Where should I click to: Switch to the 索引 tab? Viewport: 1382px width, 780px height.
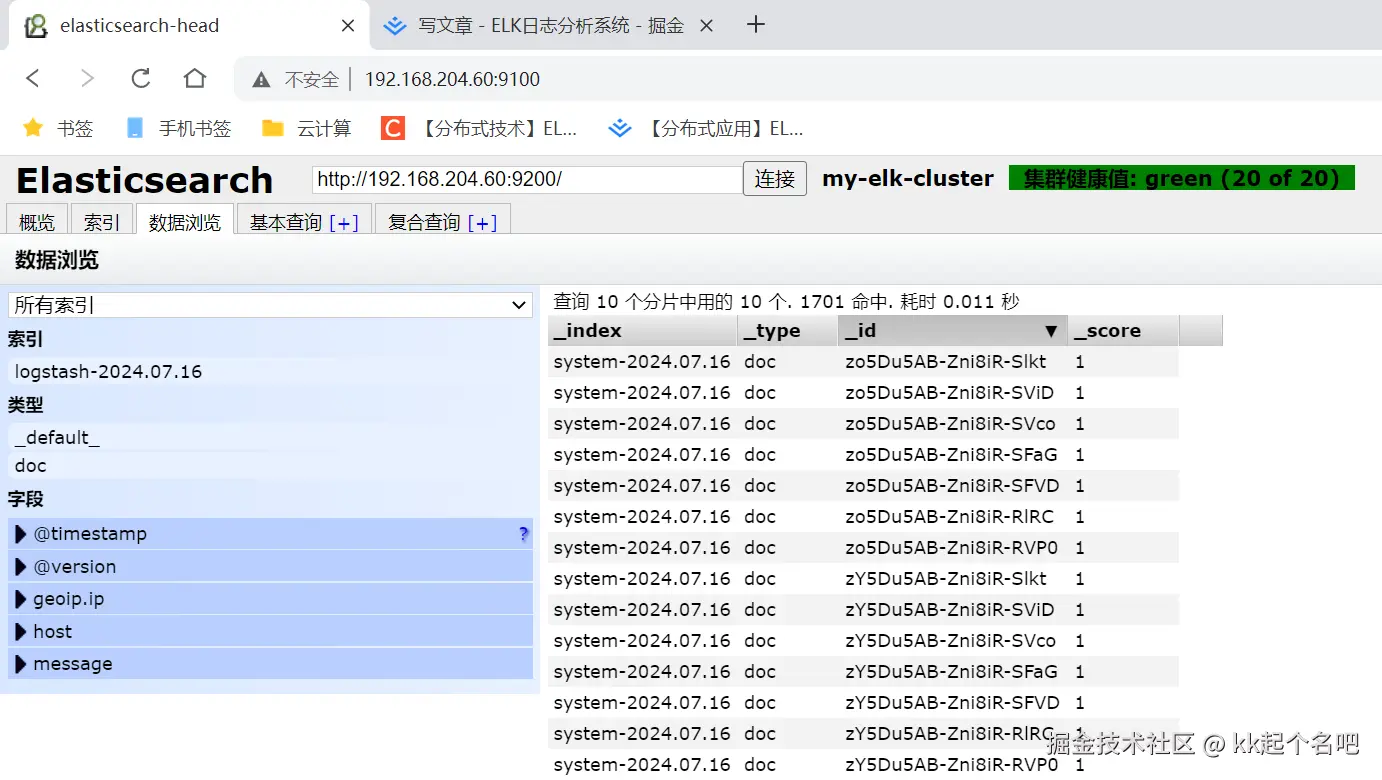pyautogui.click(x=101, y=222)
